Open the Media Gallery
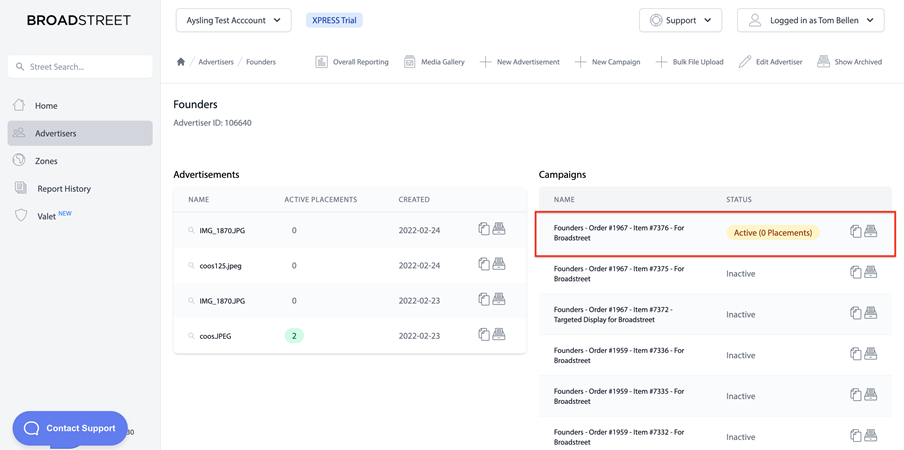Viewport: 904px width, 450px height. [x=434, y=62]
